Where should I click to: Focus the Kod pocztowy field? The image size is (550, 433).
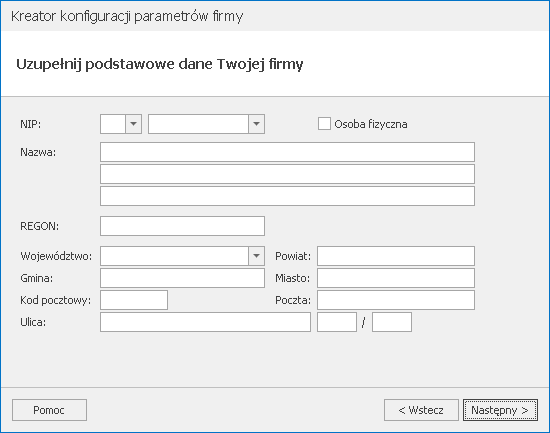coord(134,300)
